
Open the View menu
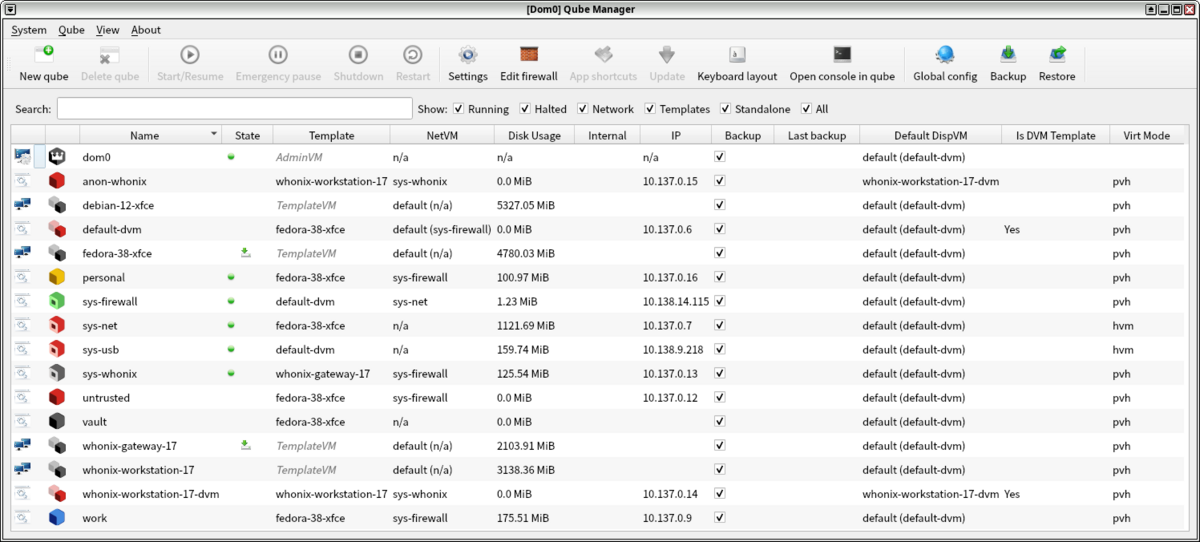point(108,30)
